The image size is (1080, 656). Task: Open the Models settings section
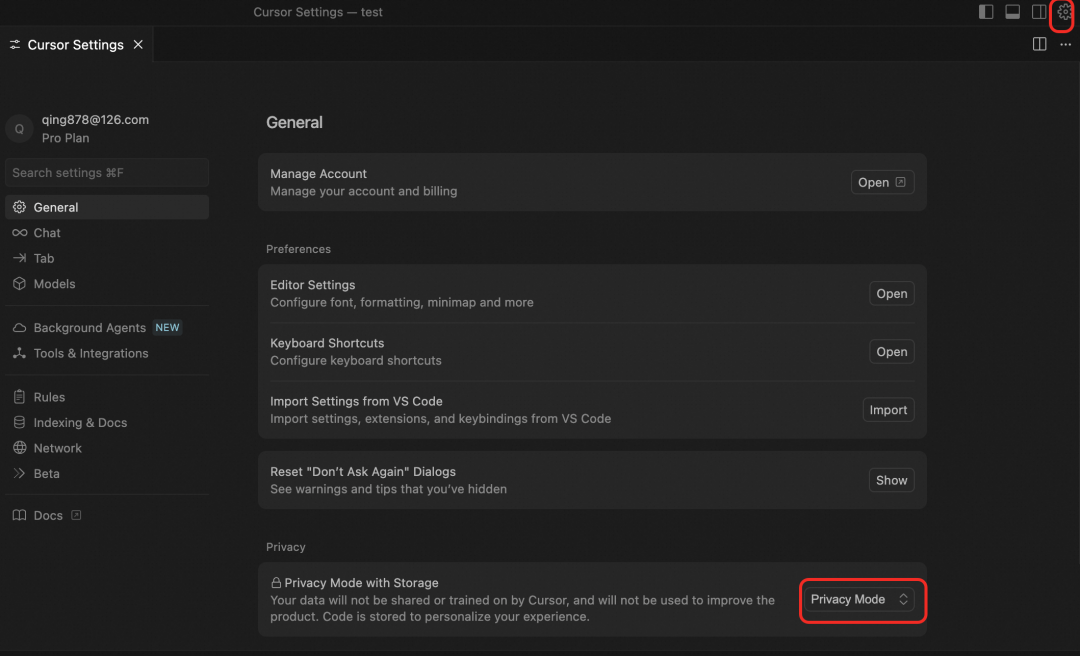(107, 284)
